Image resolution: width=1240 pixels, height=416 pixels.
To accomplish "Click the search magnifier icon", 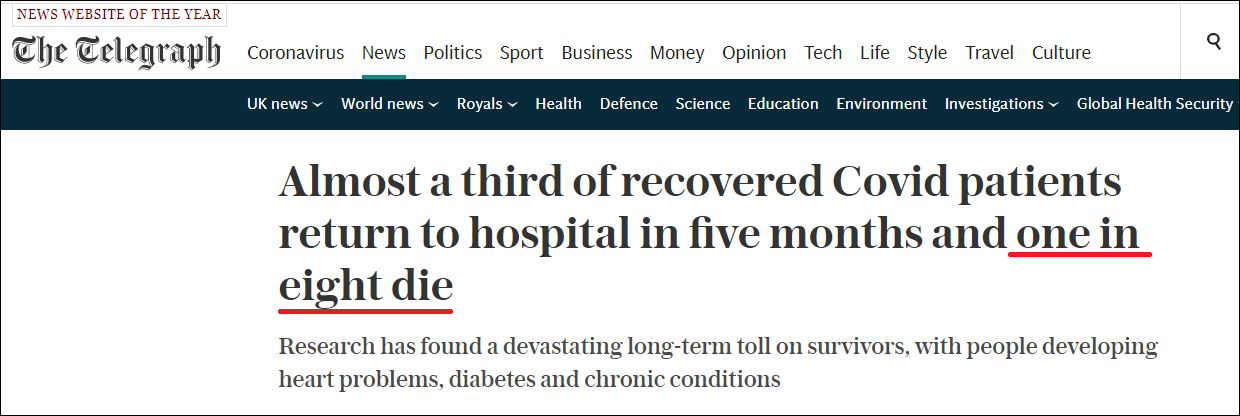I will tap(1214, 42).
